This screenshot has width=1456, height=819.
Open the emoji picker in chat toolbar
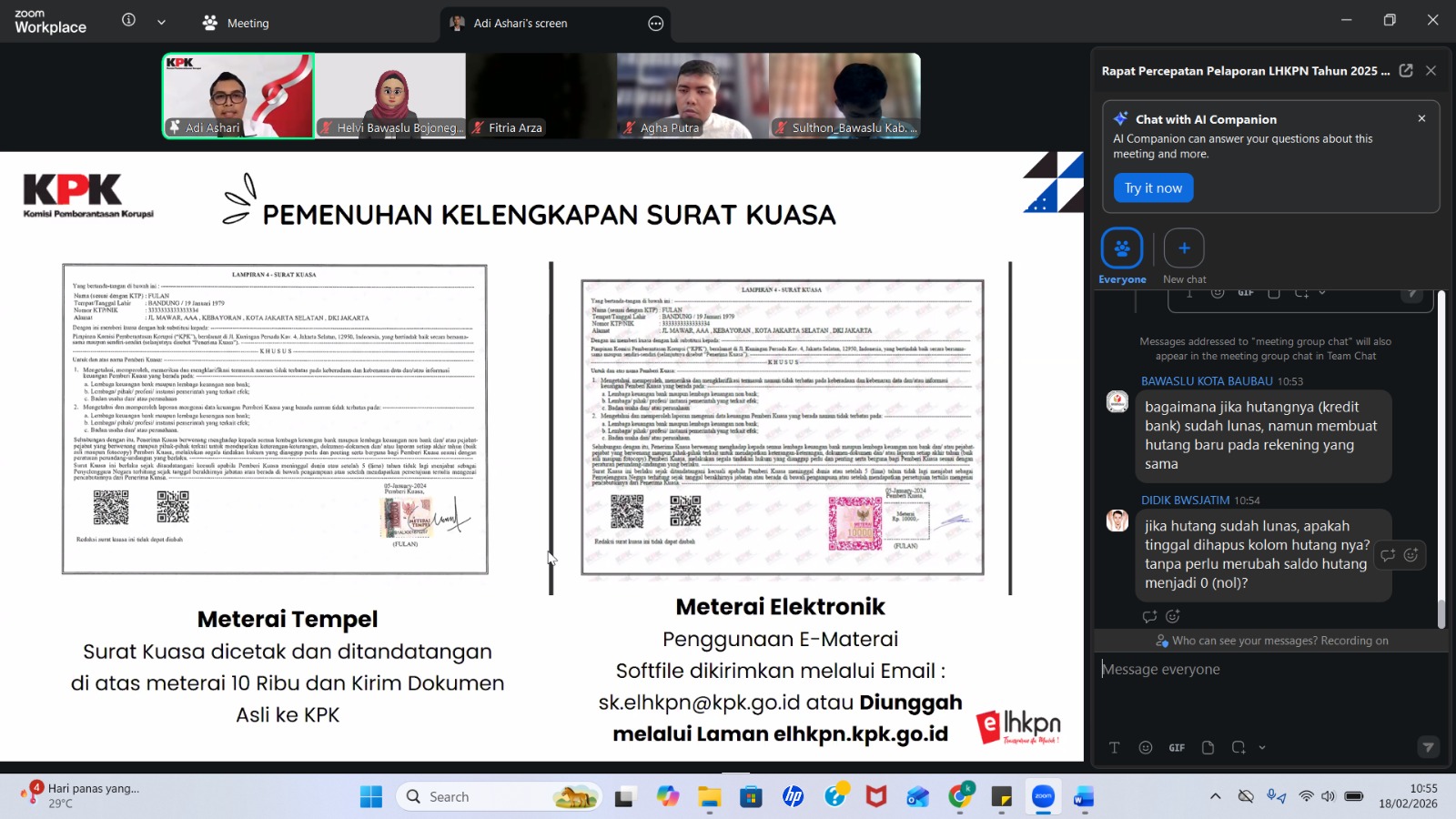[1145, 747]
